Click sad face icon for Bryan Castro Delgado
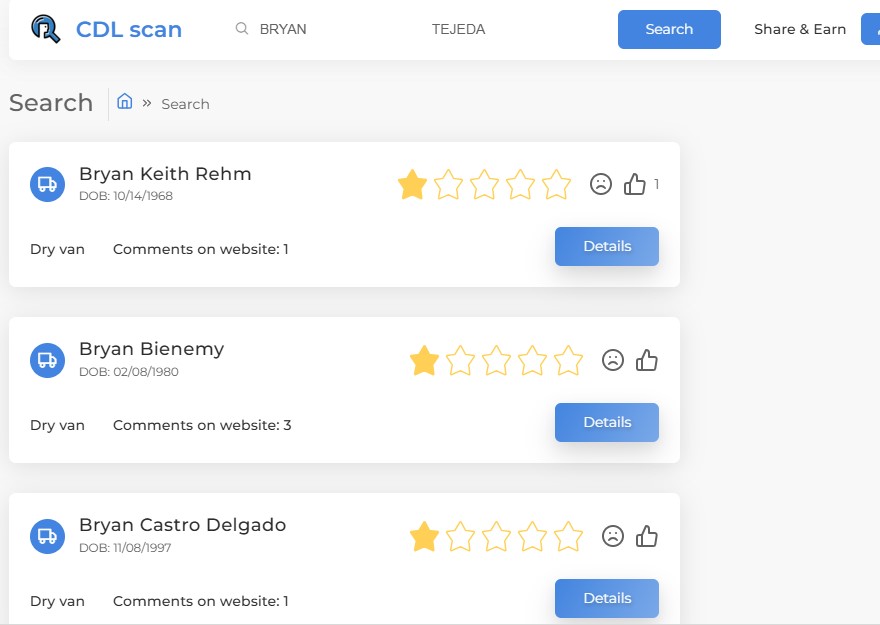 tap(613, 536)
